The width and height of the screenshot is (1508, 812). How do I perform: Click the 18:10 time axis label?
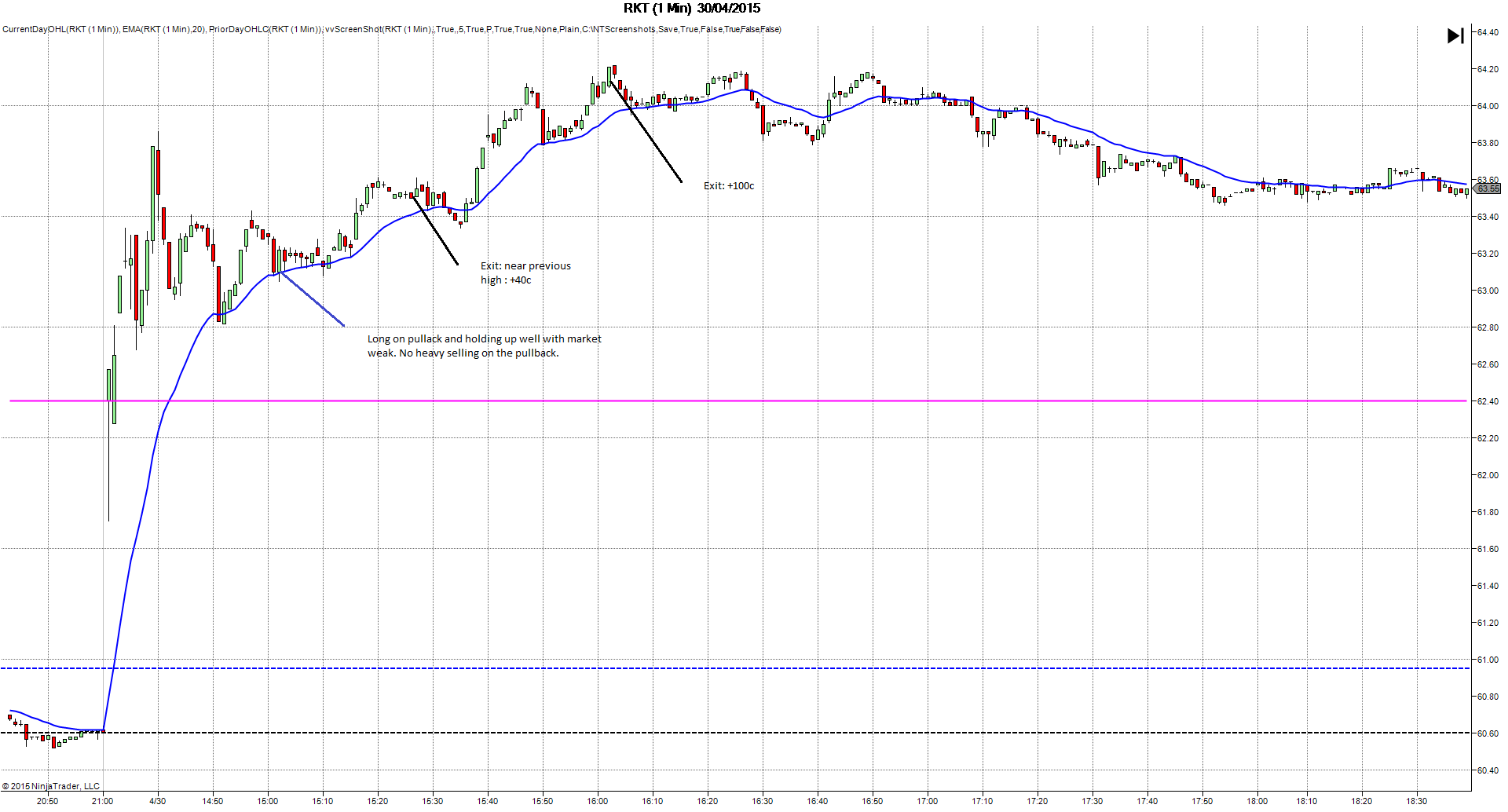tap(1307, 801)
